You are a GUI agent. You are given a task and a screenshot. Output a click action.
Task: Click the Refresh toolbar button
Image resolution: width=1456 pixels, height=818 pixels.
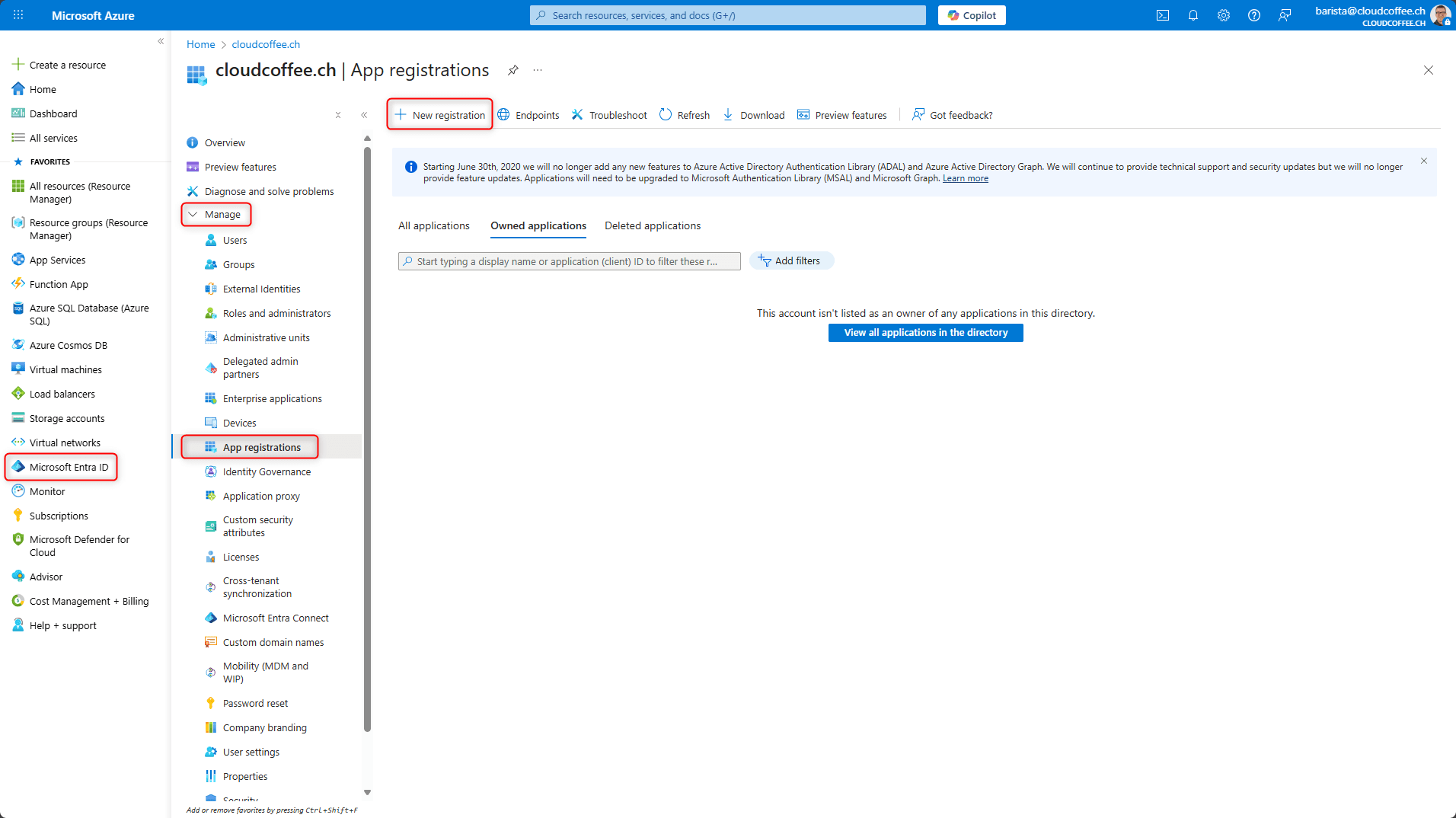(685, 115)
